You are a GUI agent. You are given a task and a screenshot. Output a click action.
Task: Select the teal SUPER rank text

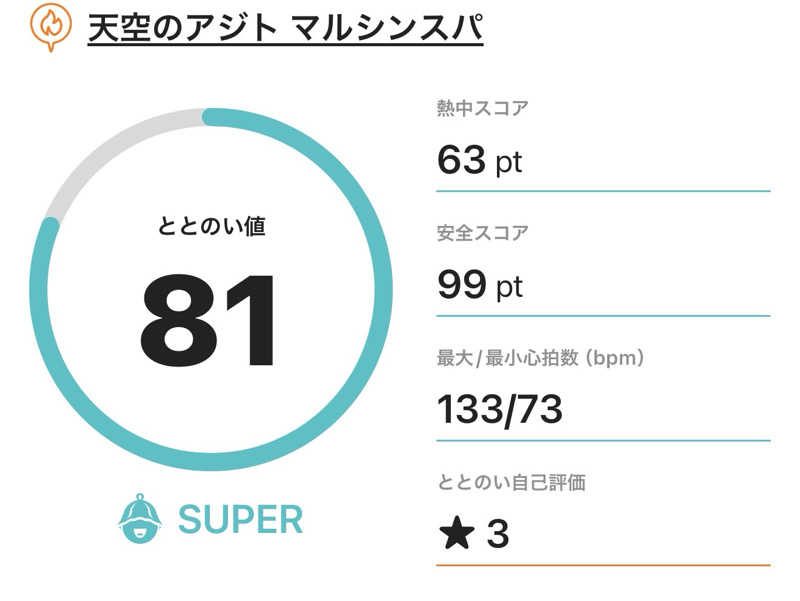point(240,519)
